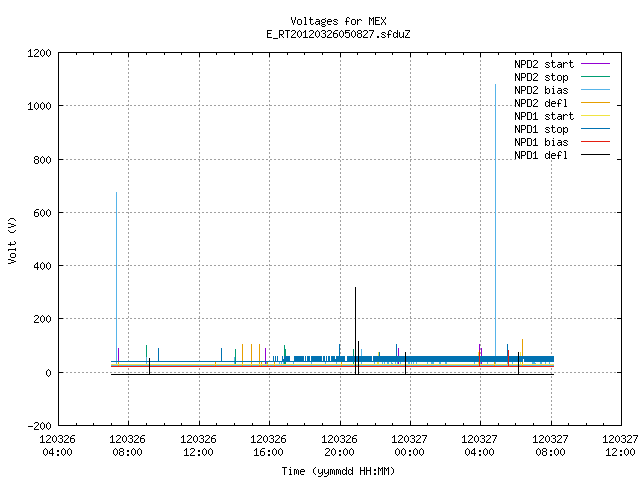Click the 0 y-axis tick label

pos(49,373)
